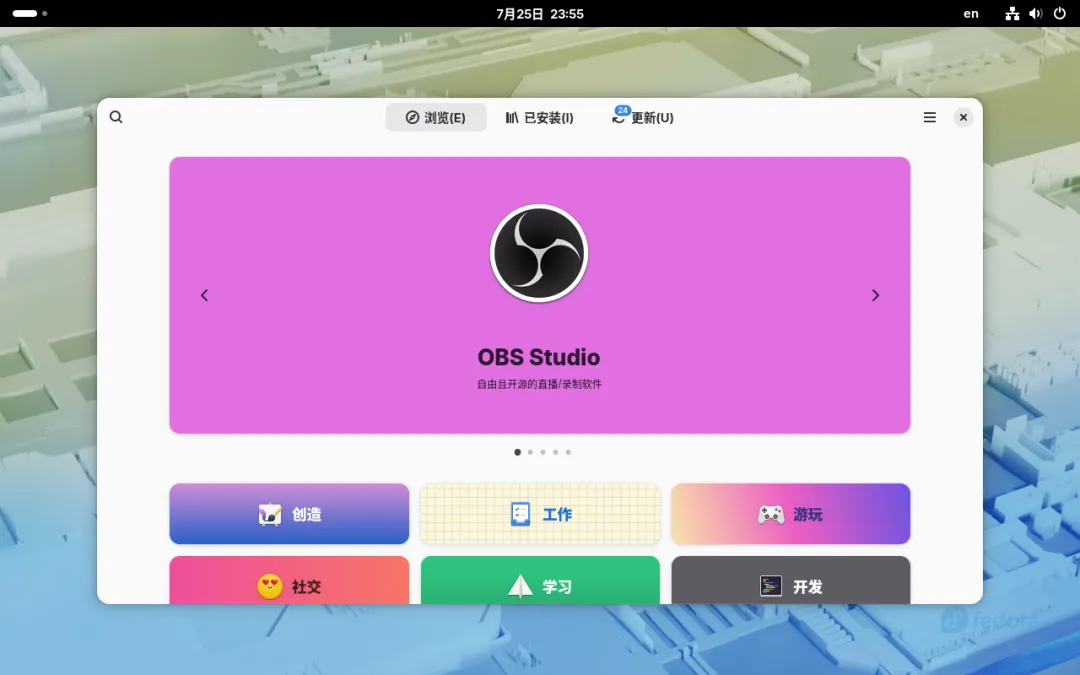
Task: Open the date and time calendar menu
Action: click(540, 14)
